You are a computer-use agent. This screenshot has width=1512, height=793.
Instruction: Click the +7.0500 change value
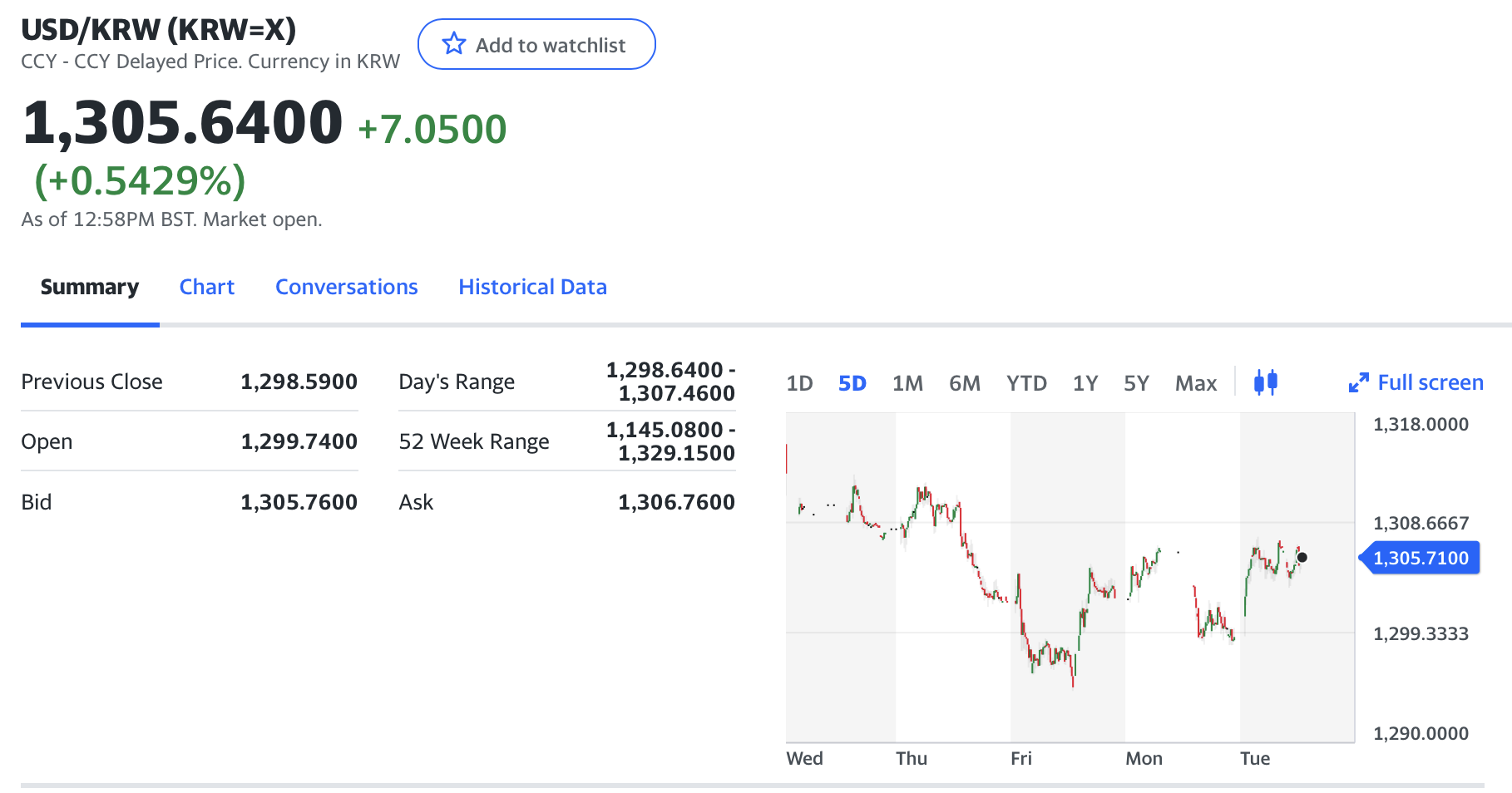tap(432, 130)
